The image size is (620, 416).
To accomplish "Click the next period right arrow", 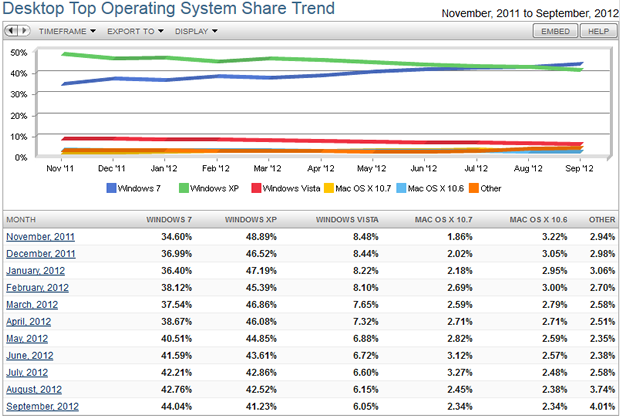I will point(24,31).
